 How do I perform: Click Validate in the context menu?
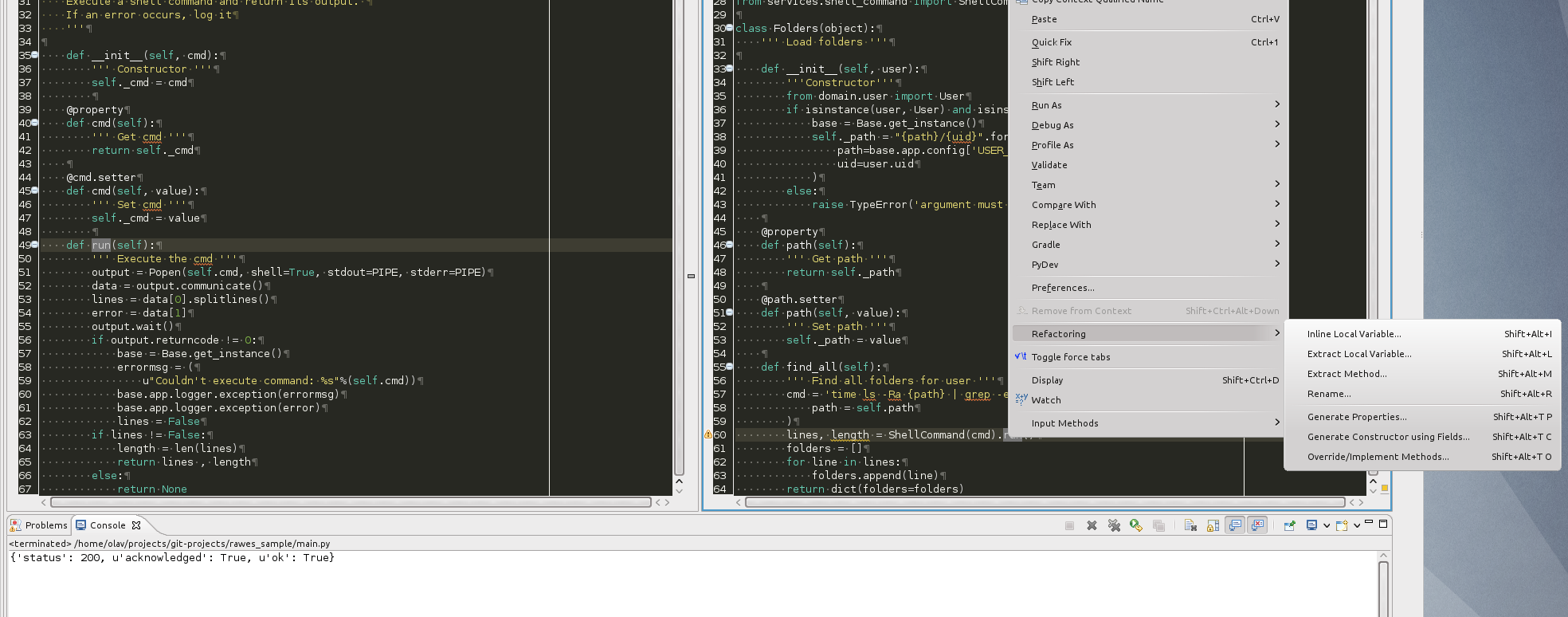pyautogui.click(x=1148, y=165)
